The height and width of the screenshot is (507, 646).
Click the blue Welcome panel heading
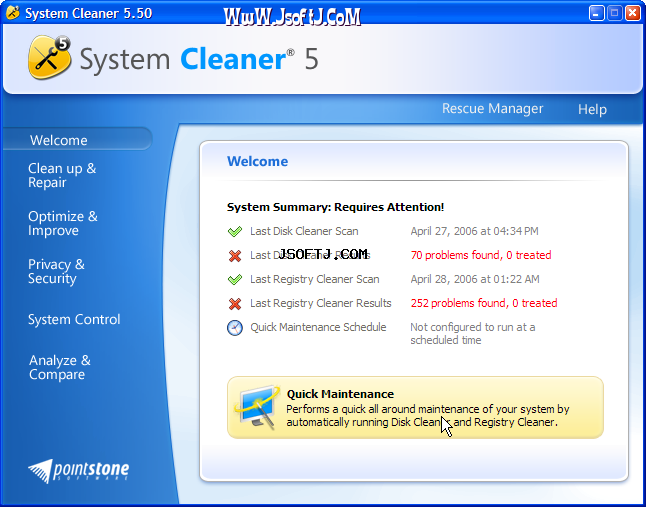257,161
